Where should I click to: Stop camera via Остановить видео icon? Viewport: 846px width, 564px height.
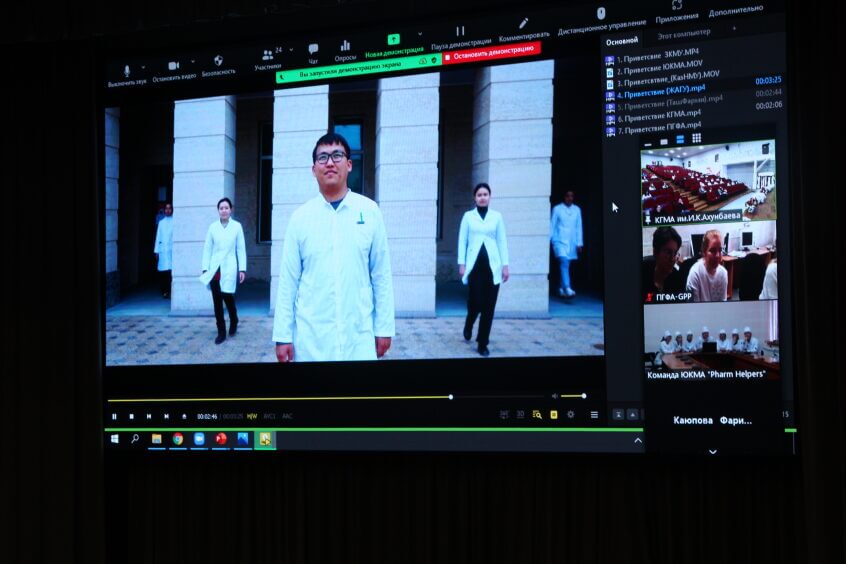[x=173, y=67]
